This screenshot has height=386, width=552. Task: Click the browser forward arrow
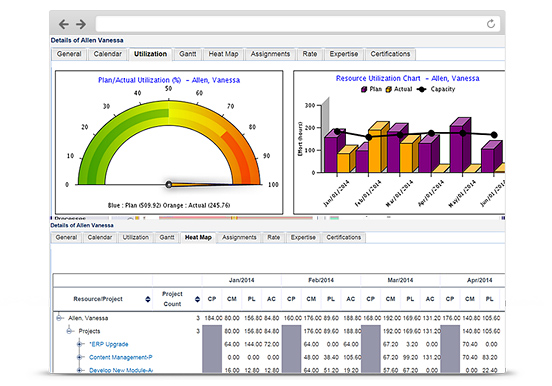pyautogui.click(x=81, y=24)
